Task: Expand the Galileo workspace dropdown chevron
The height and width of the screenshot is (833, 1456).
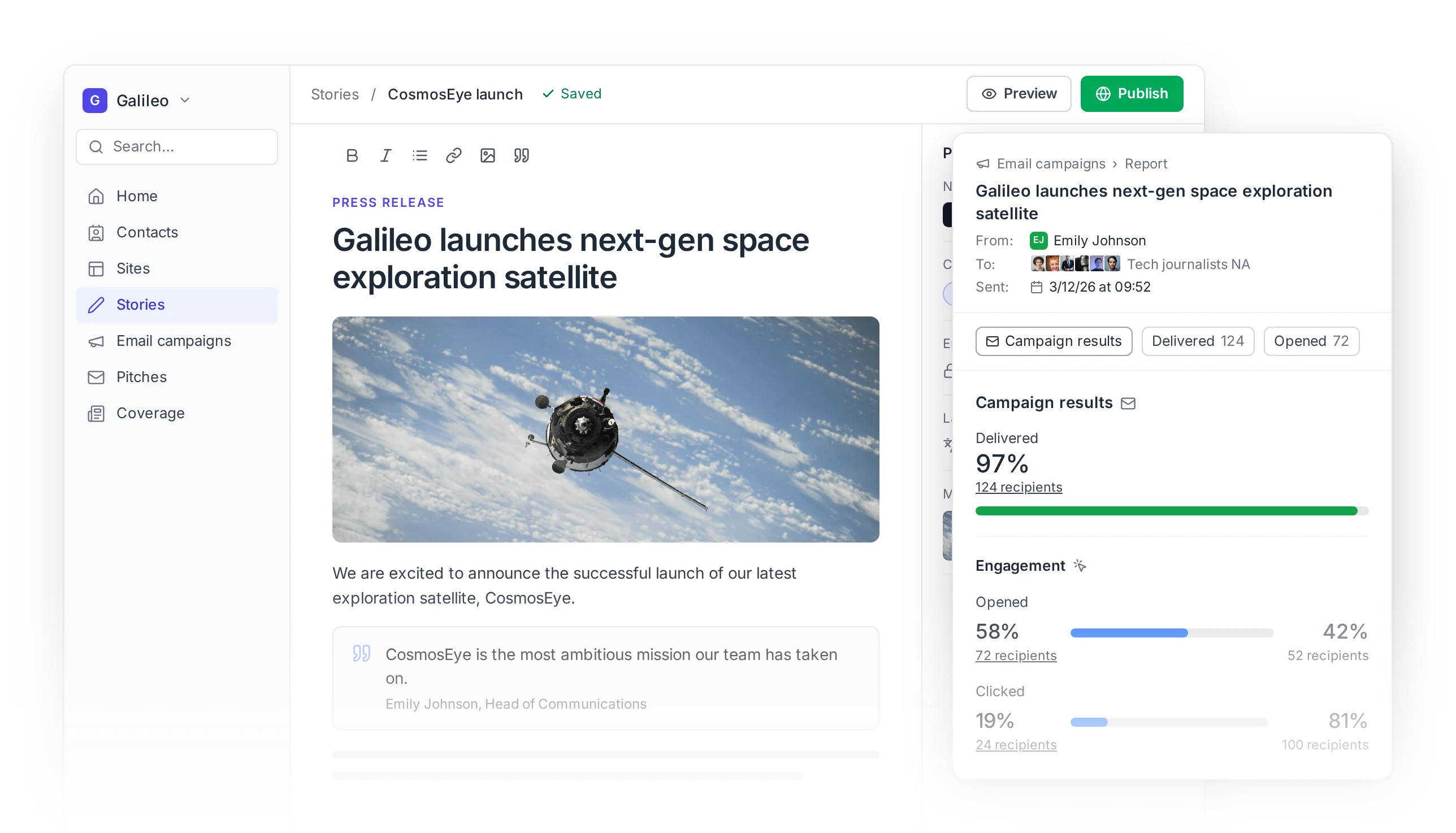Action: pyautogui.click(x=185, y=101)
